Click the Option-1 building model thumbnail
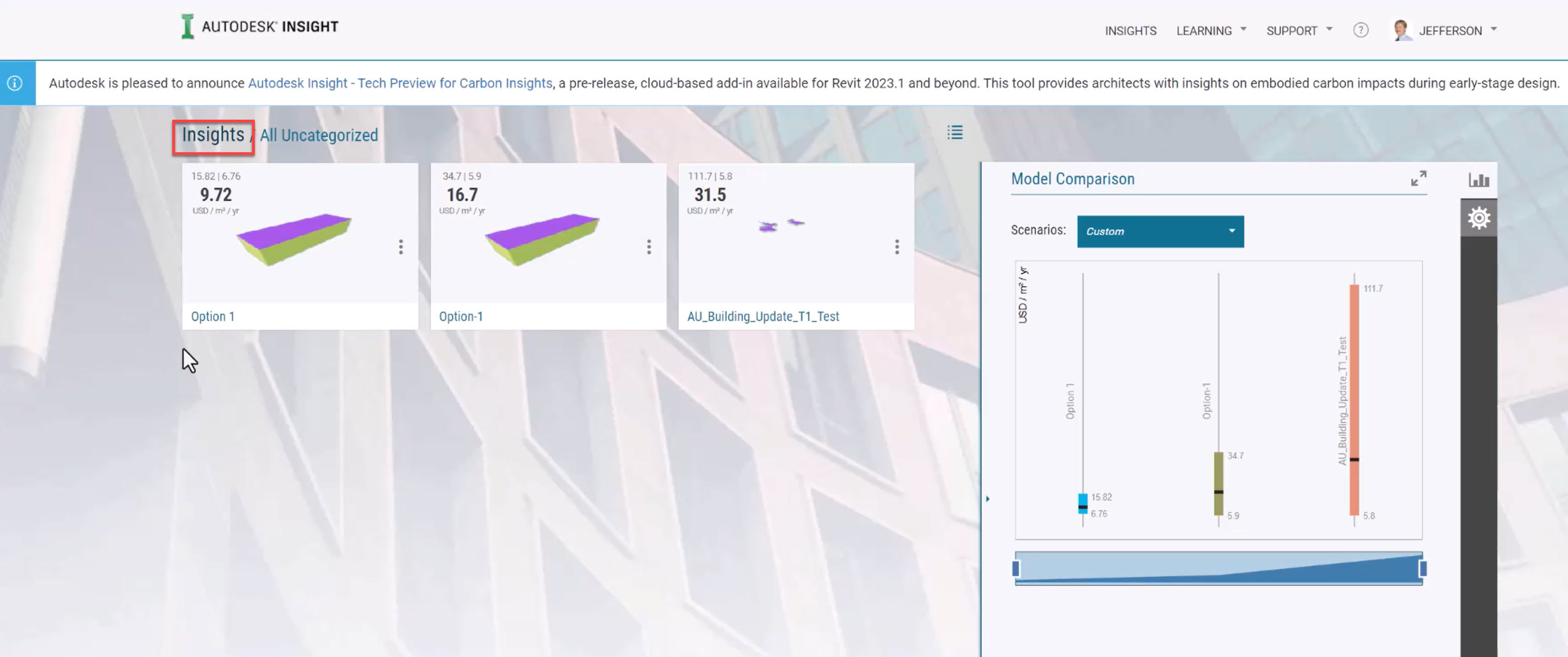Viewport: 1568px width, 657px height. click(543, 239)
